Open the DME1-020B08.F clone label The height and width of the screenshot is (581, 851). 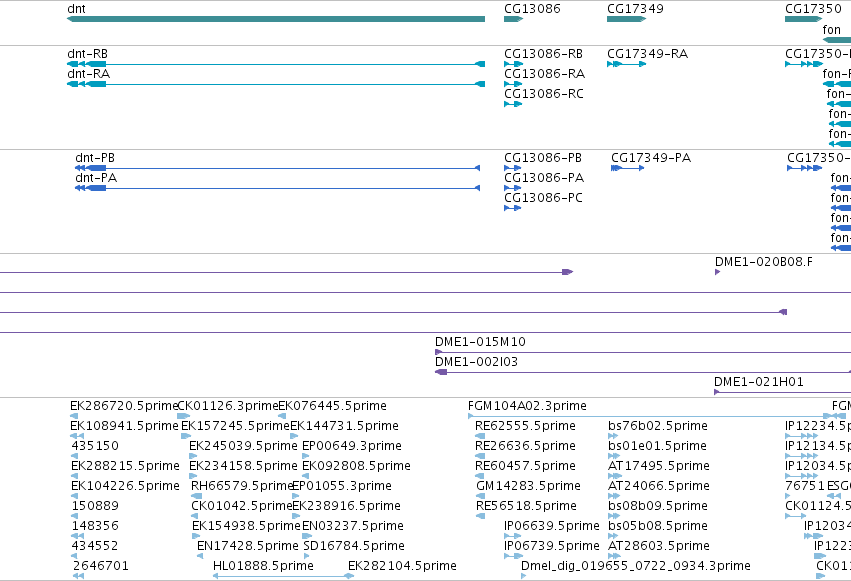[x=764, y=262]
